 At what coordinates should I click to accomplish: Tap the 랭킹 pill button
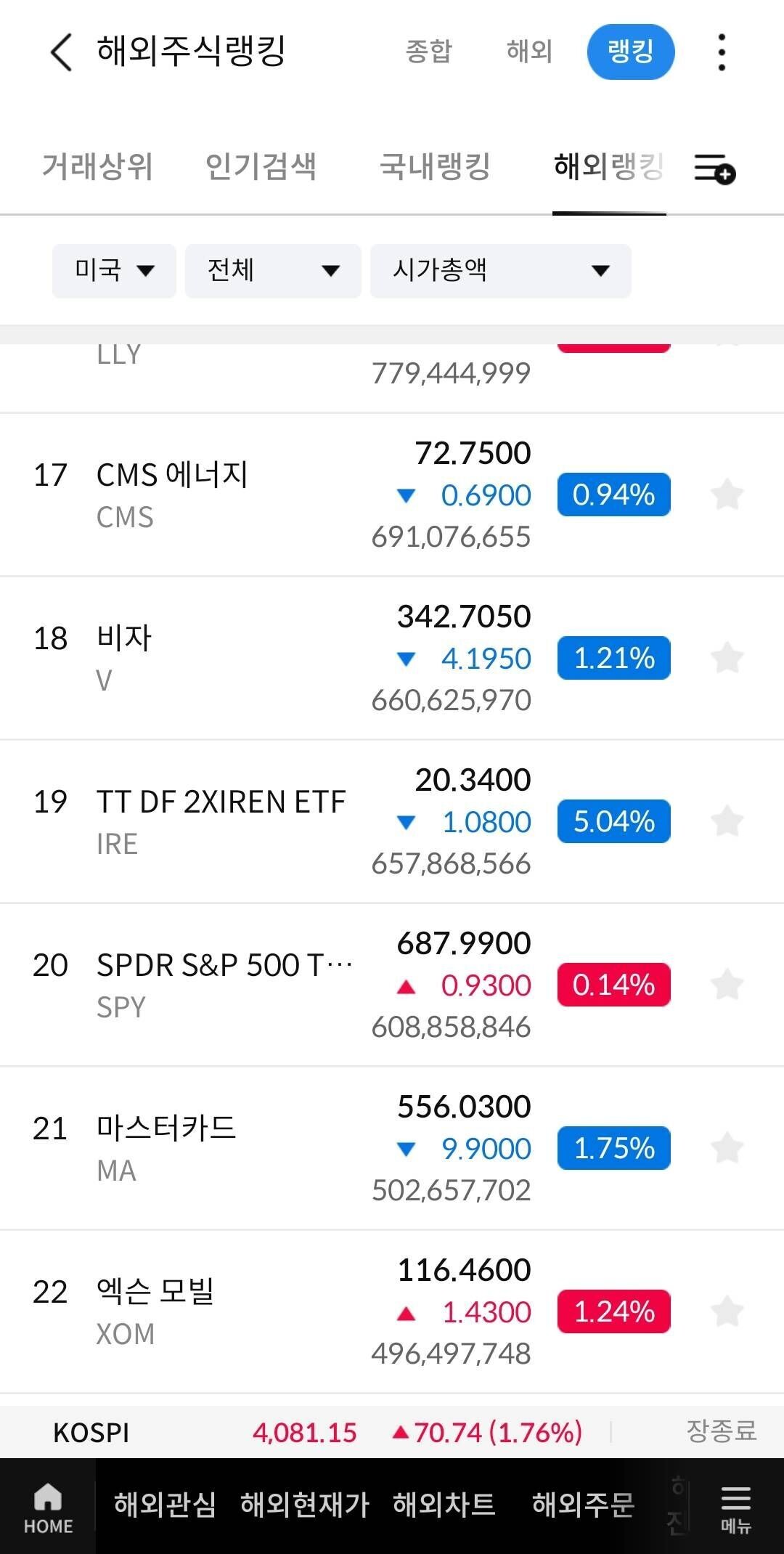point(630,52)
